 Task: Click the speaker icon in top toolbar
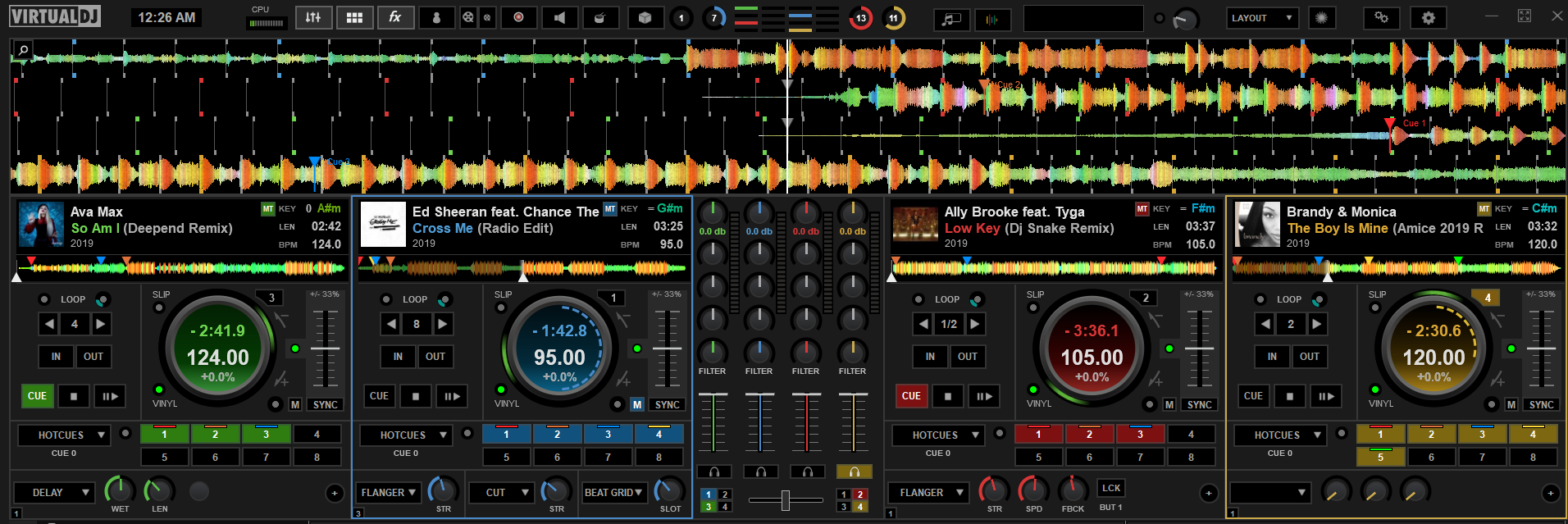coord(559,17)
